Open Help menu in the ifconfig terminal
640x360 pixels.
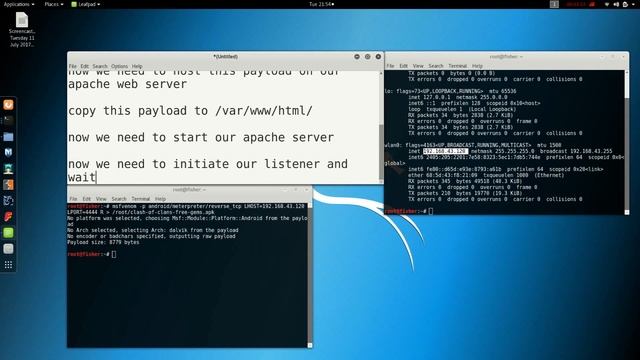(x=477, y=66)
